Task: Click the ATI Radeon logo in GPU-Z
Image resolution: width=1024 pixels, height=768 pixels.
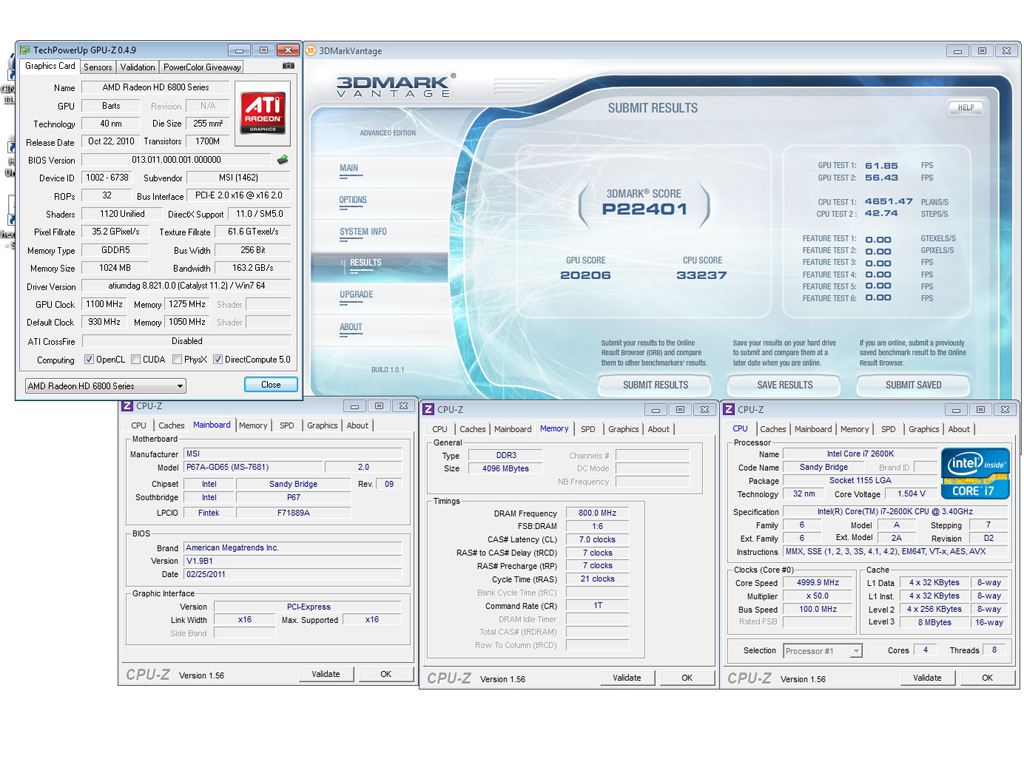Action: 263,113
